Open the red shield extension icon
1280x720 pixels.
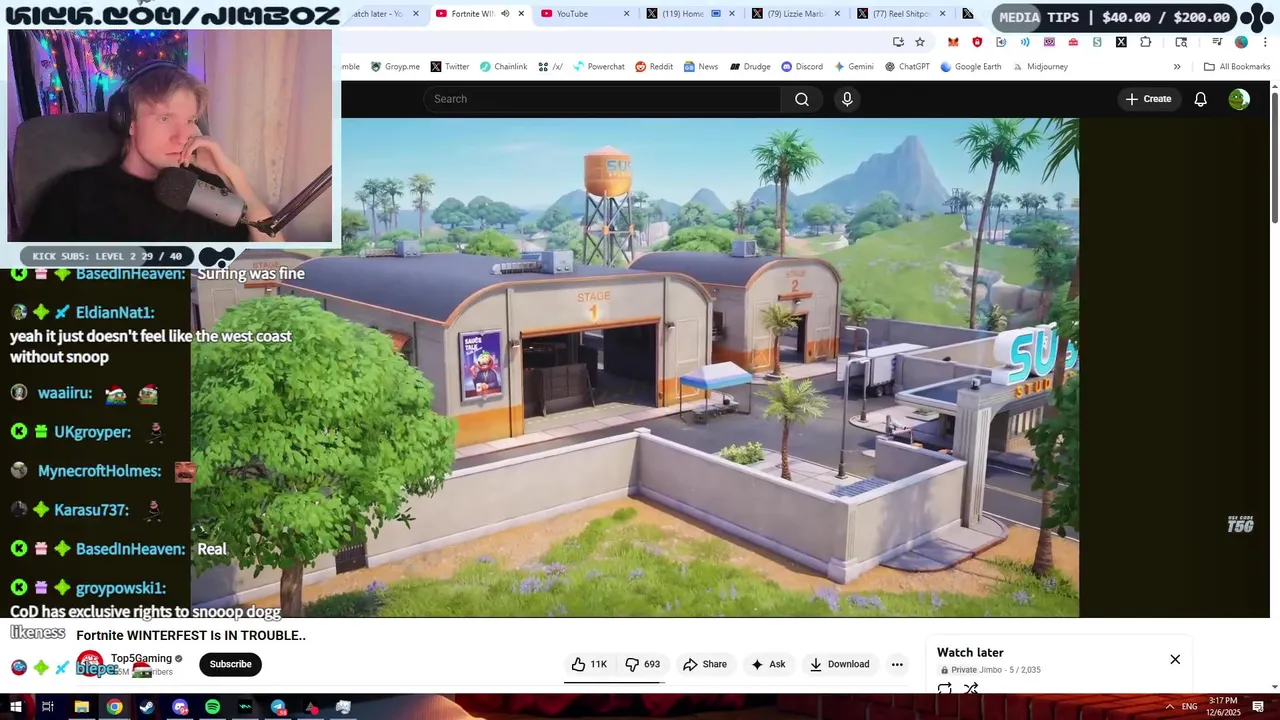[x=977, y=42]
